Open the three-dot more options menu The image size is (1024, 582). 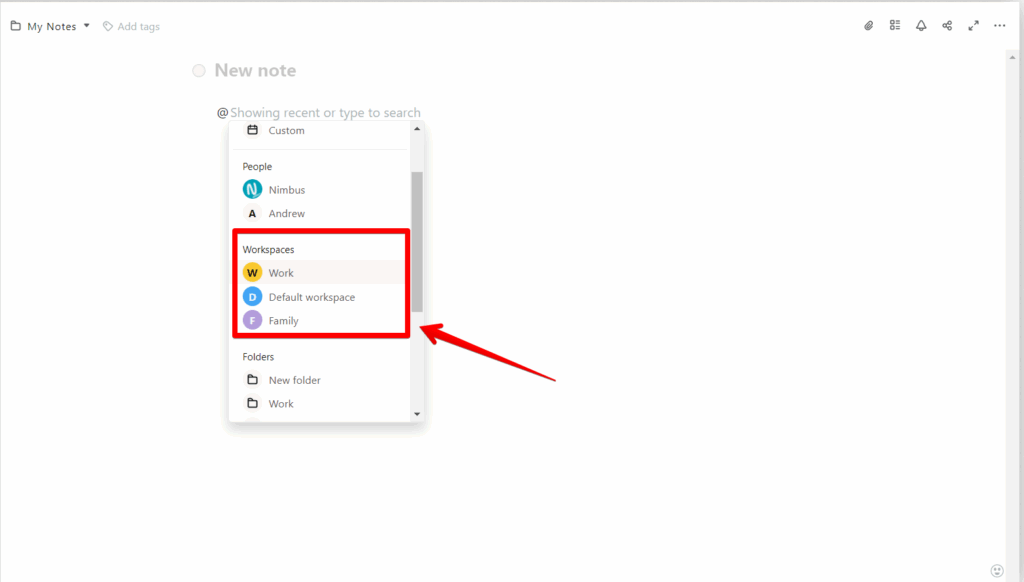[x=999, y=26]
